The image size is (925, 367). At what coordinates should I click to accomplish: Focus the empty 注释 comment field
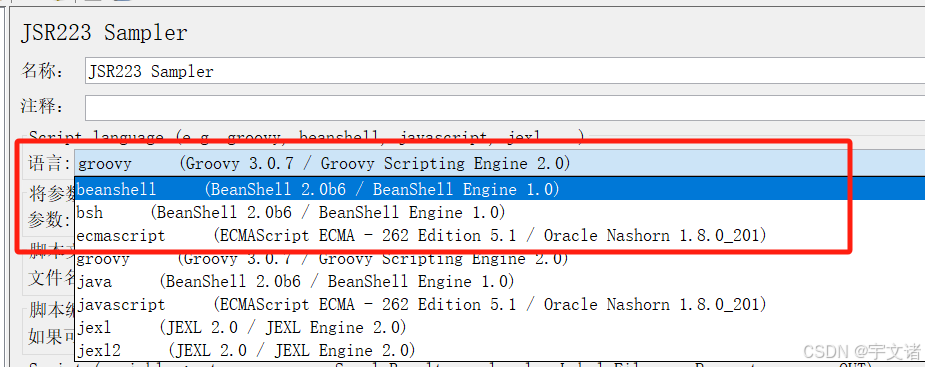[x=505, y=107]
